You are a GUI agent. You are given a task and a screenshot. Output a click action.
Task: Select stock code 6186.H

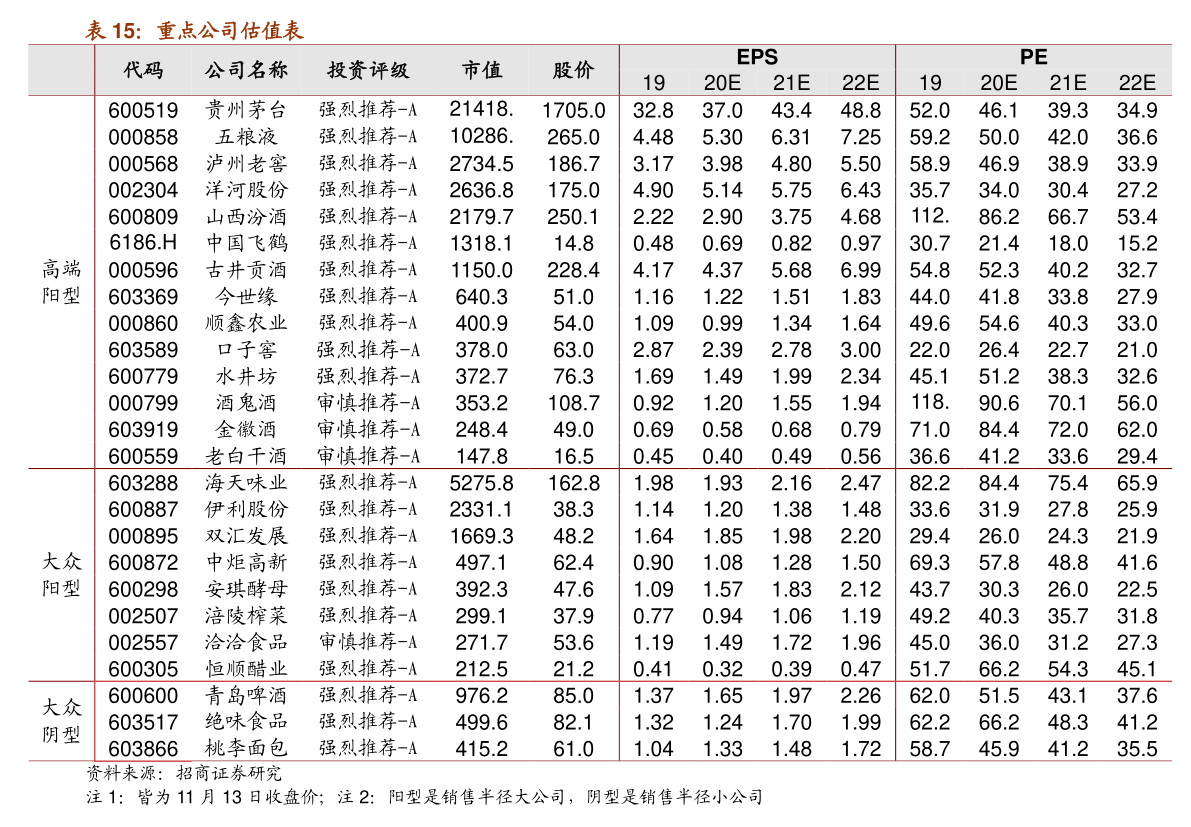144,243
